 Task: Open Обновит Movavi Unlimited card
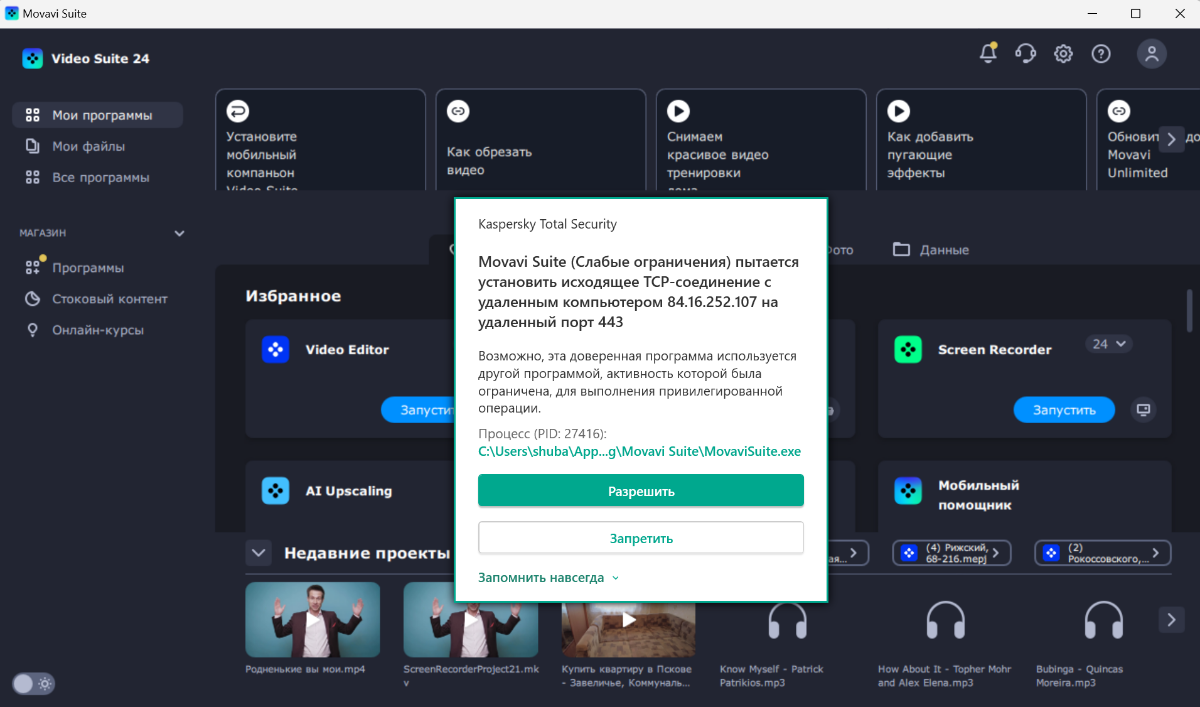point(1148,139)
